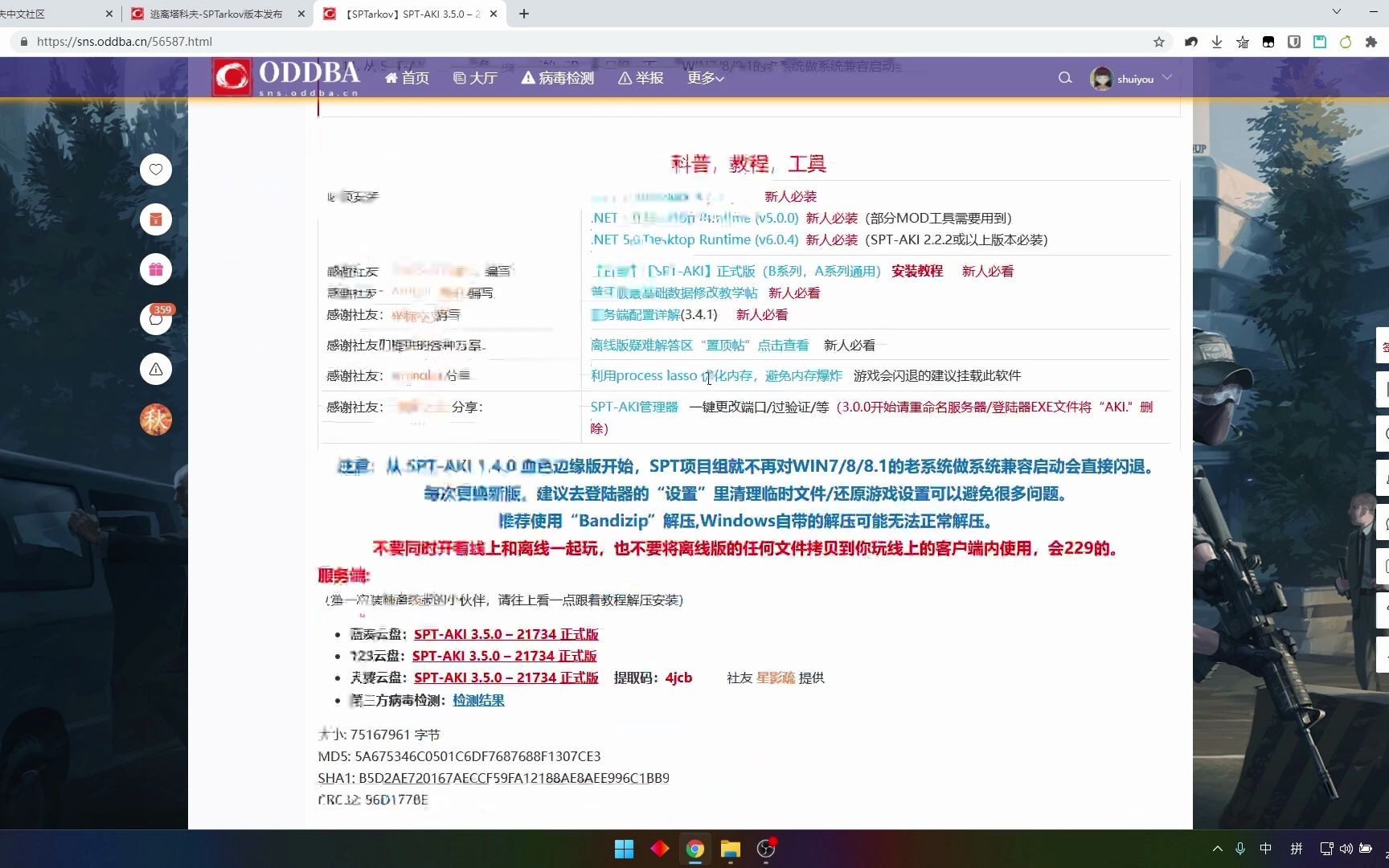Open 蓝奏云盘 SPT-AKI 3.5.0 – 21734 正式版 link
Viewport: 1389px width, 868px height.
pos(506,634)
